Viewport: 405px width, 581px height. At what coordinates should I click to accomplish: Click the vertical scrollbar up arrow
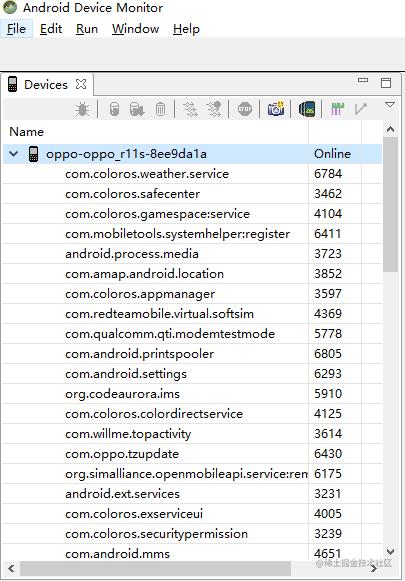390,129
